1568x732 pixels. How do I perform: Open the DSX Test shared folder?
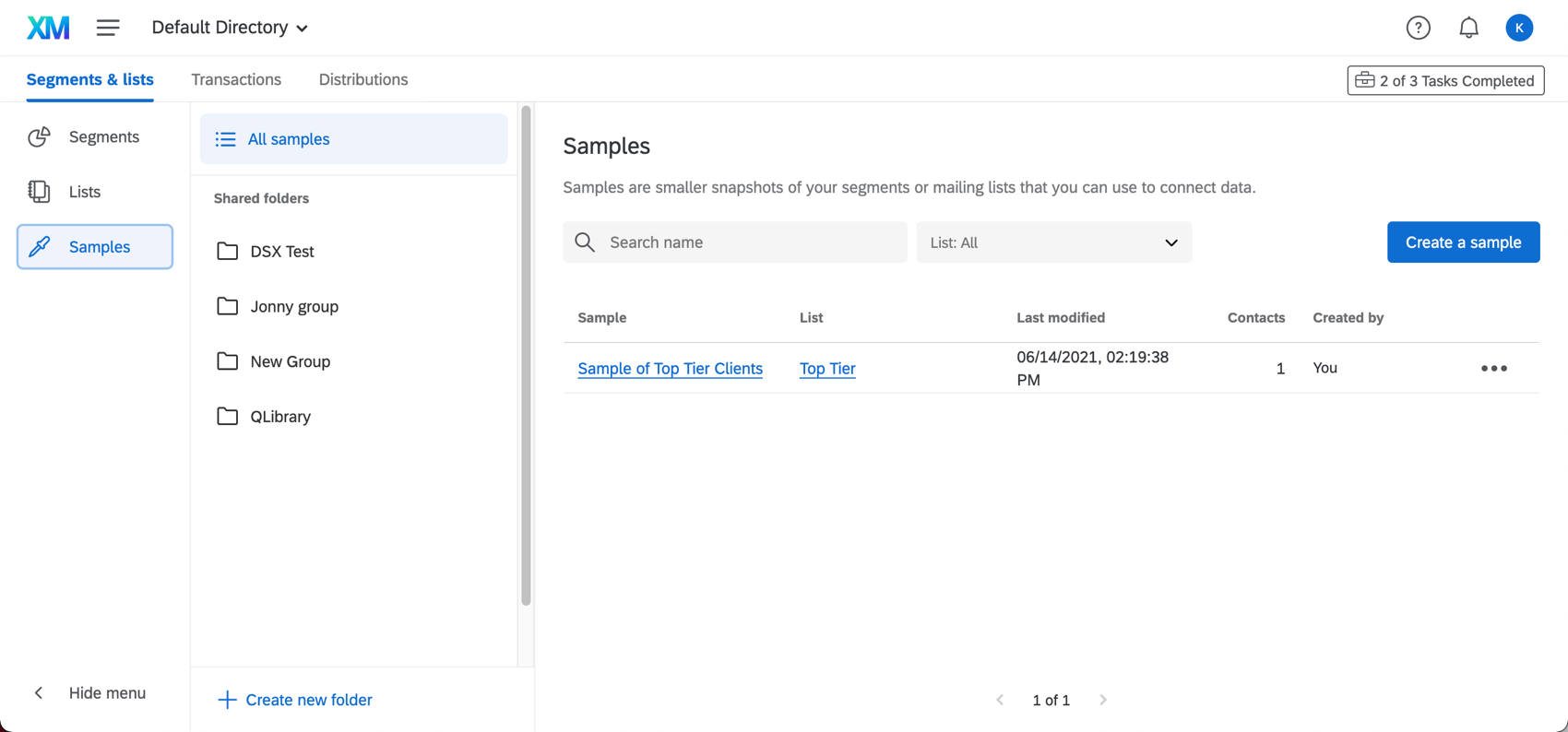point(281,252)
